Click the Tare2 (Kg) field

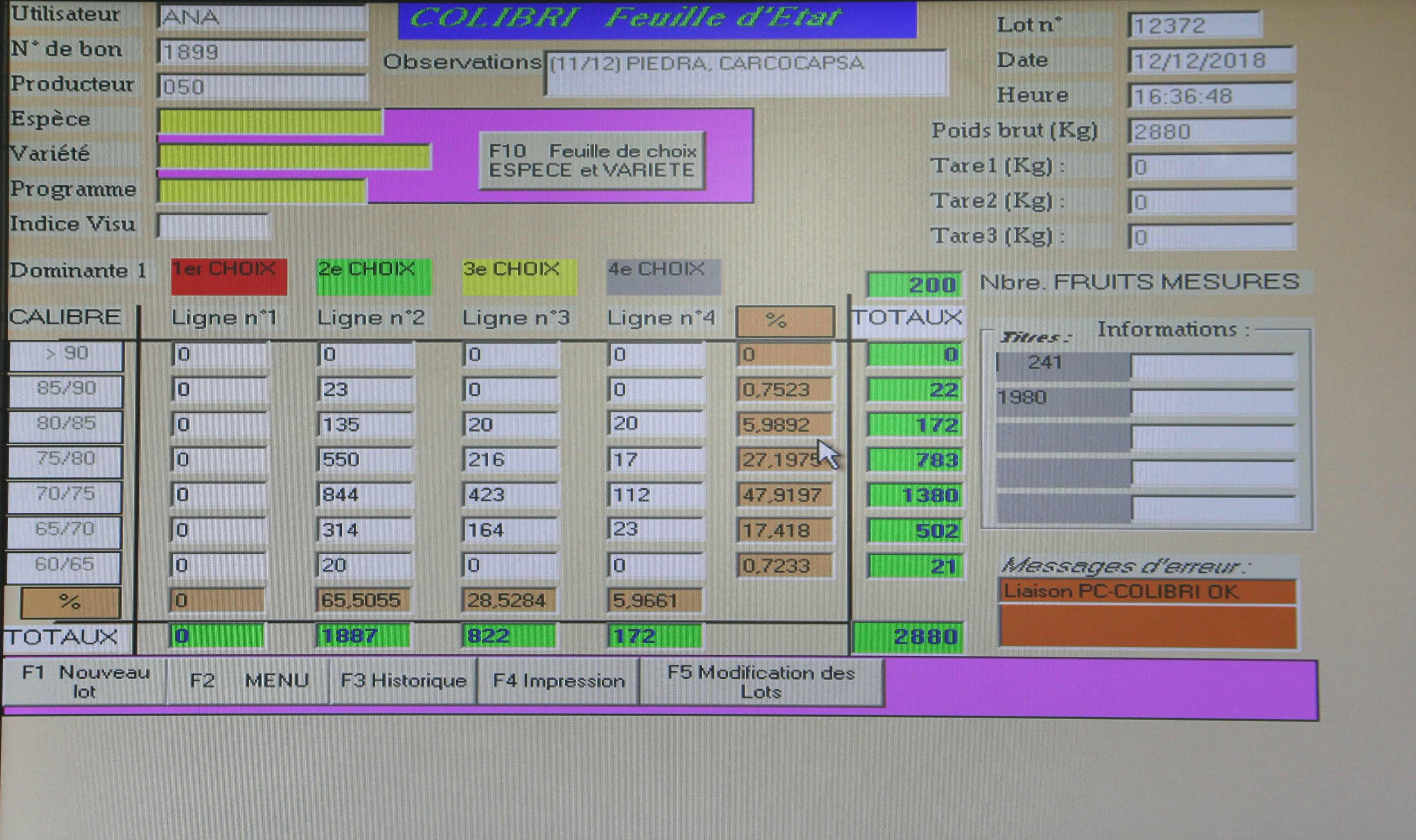(x=1211, y=201)
